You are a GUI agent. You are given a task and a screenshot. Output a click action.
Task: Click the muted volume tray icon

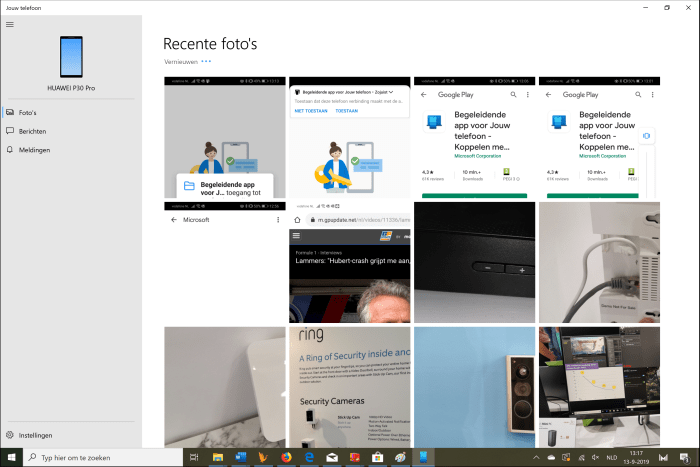[596, 458]
